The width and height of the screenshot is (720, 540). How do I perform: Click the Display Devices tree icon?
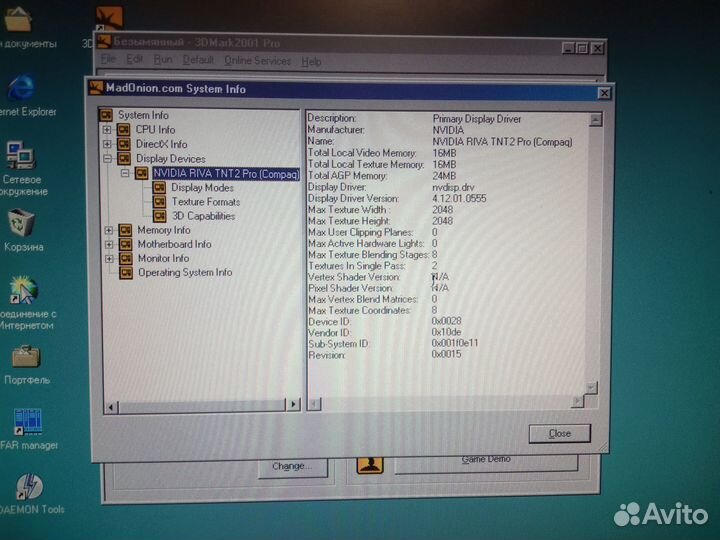pos(124,159)
